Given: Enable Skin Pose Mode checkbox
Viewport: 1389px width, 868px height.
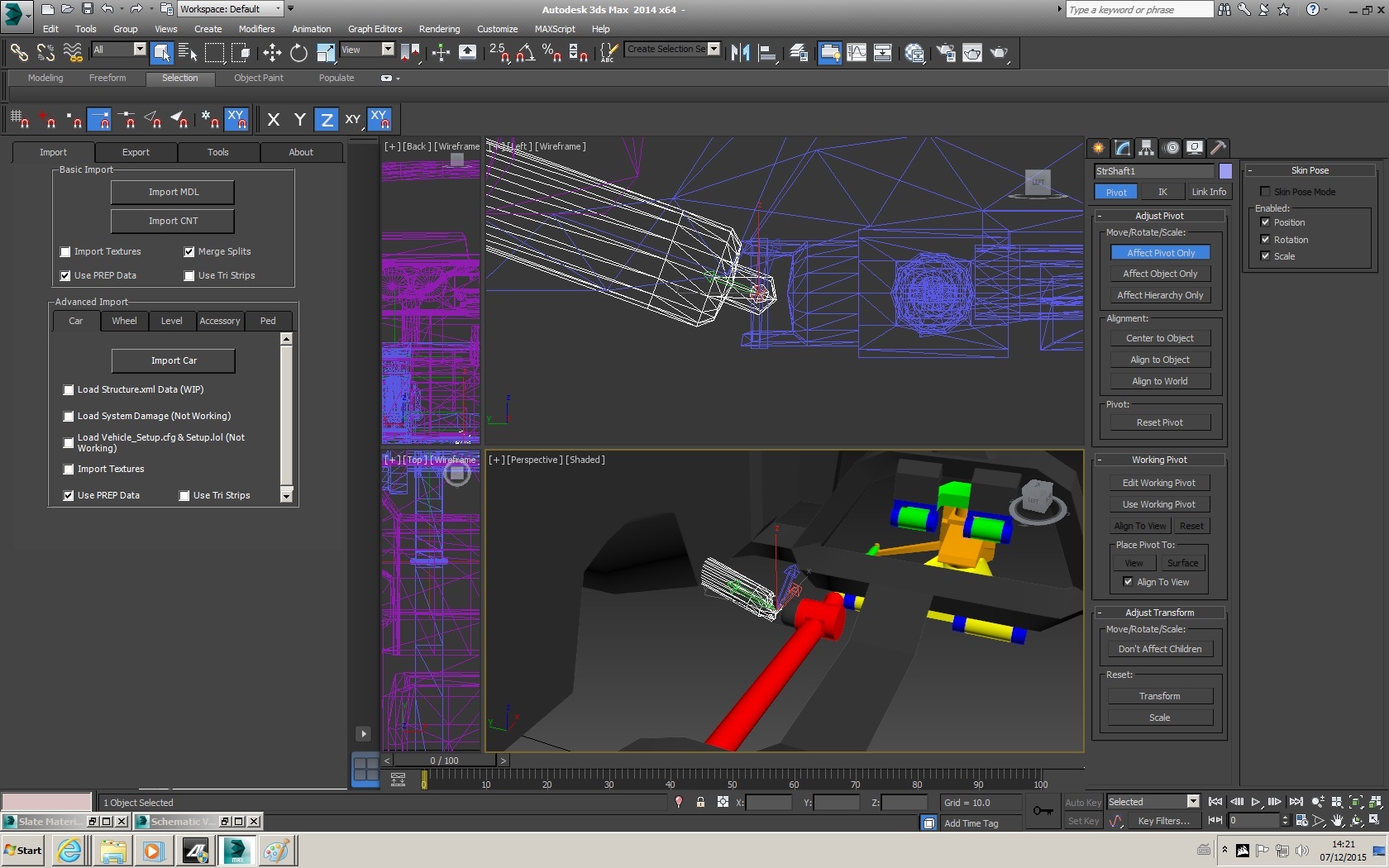Looking at the screenshot, I should [1265, 192].
